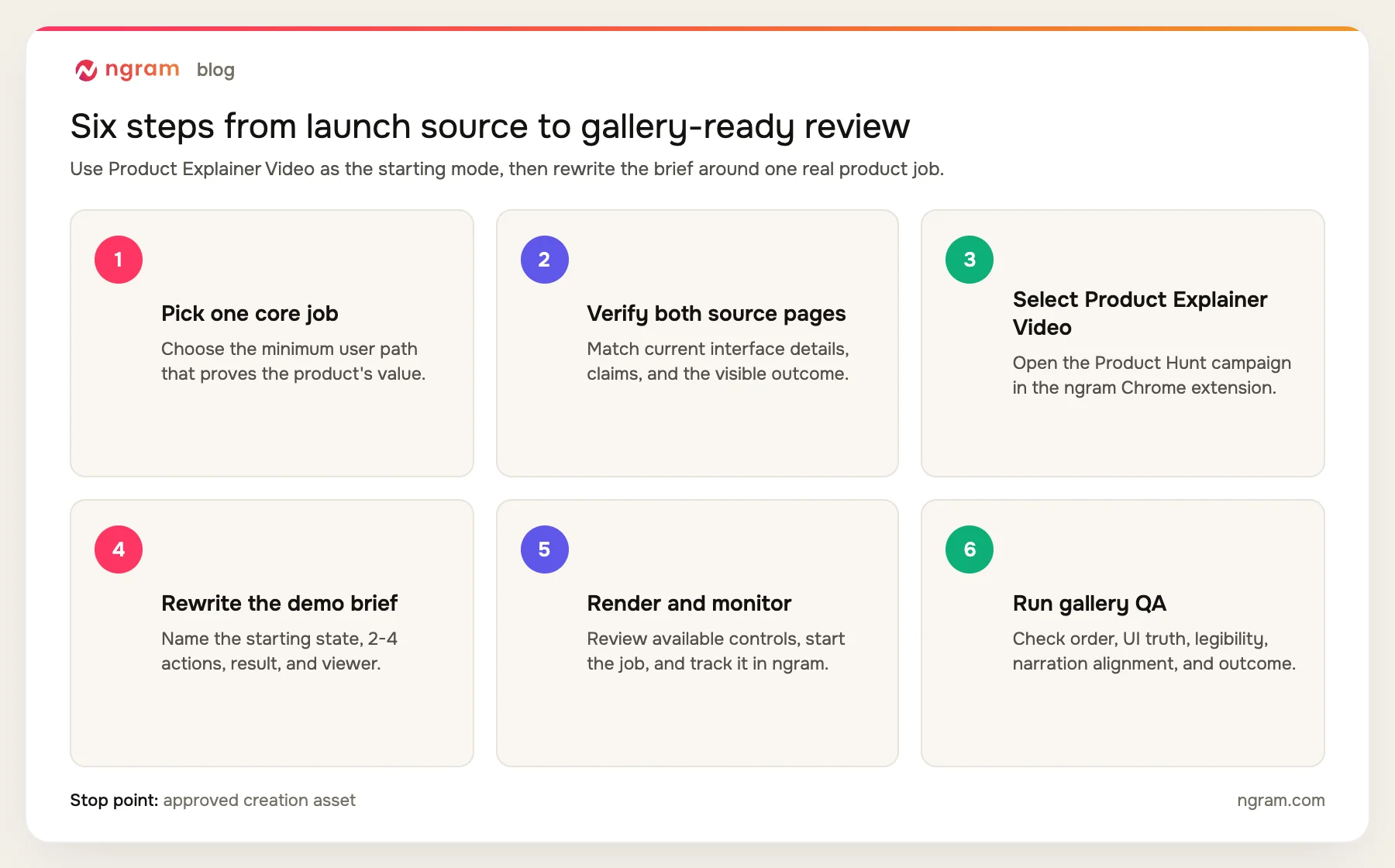Image resolution: width=1395 pixels, height=868 pixels.
Task: Click the 'Pick one core job' heading
Action: point(250,313)
